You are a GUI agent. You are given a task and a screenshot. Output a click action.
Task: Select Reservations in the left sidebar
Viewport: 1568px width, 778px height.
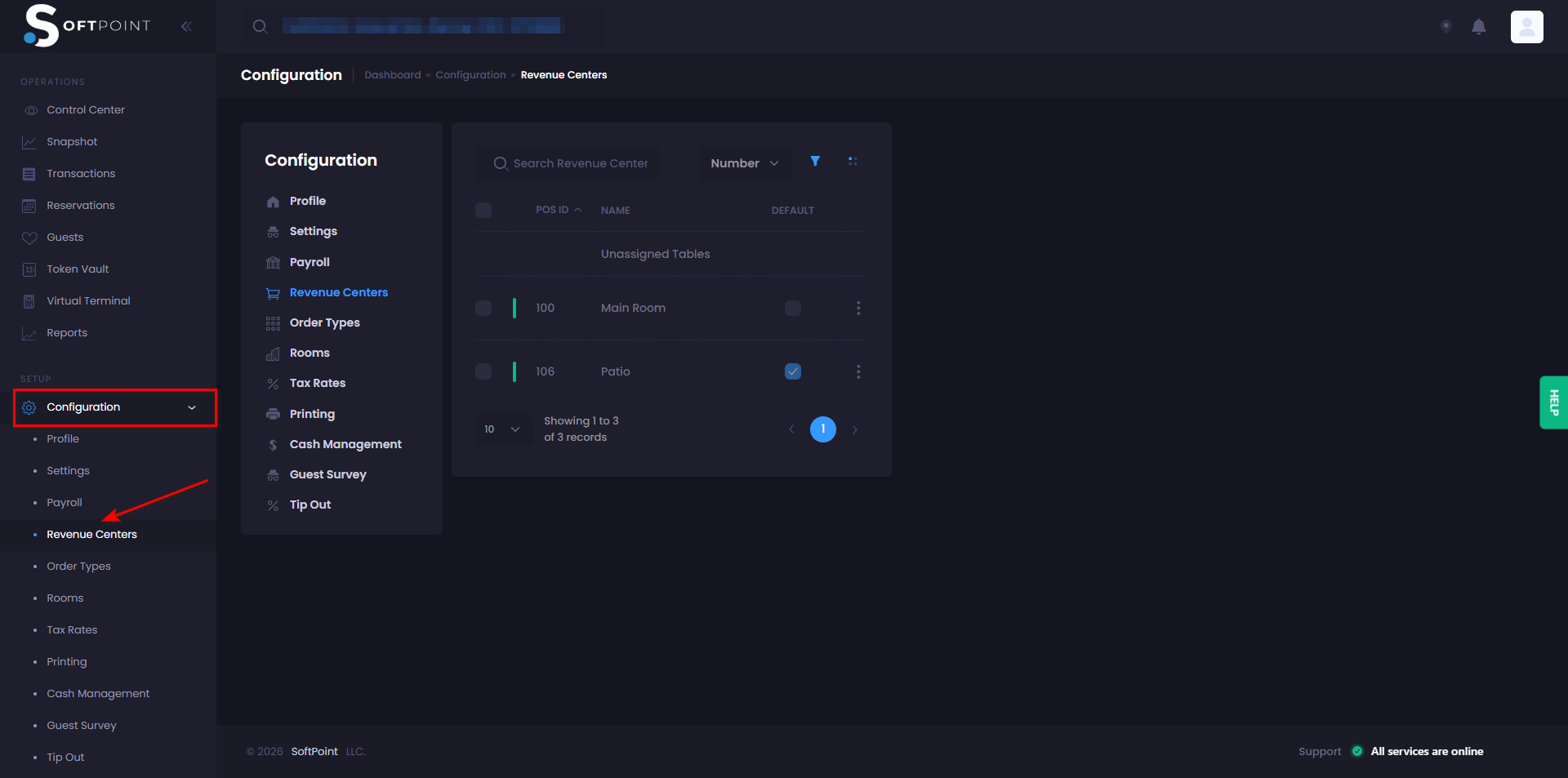coord(80,206)
